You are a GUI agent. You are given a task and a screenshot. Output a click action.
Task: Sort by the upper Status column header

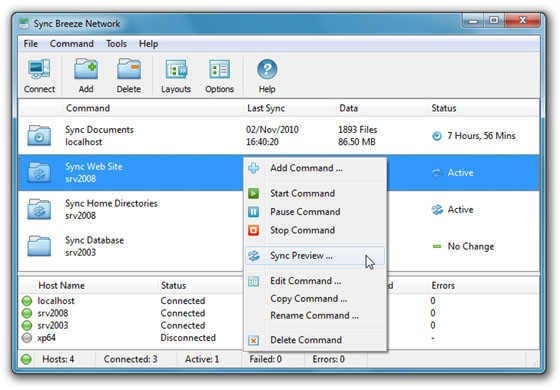[484, 108]
